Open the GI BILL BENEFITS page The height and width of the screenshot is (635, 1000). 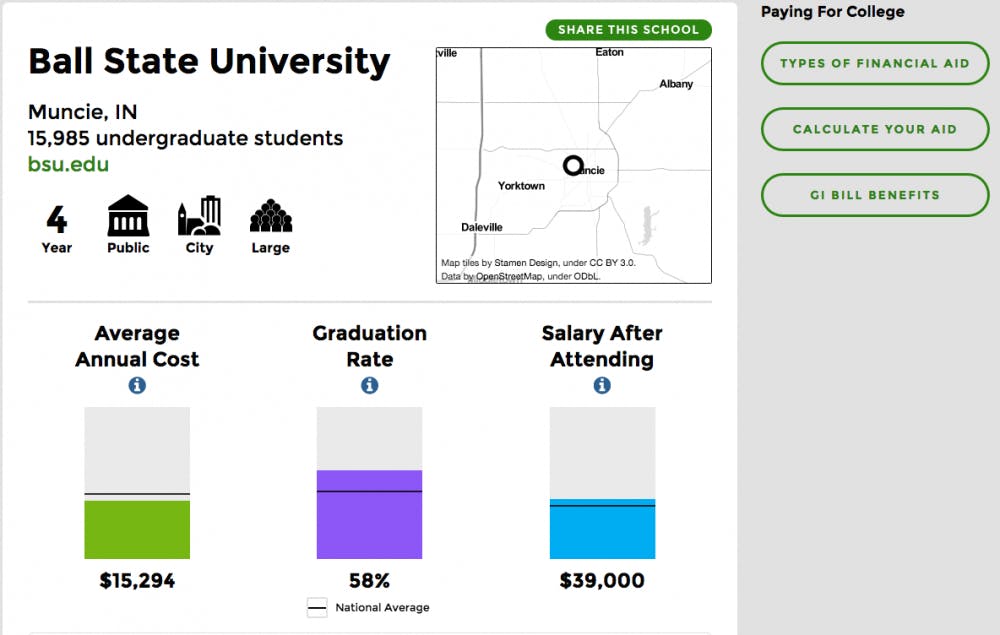pos(874,195)
